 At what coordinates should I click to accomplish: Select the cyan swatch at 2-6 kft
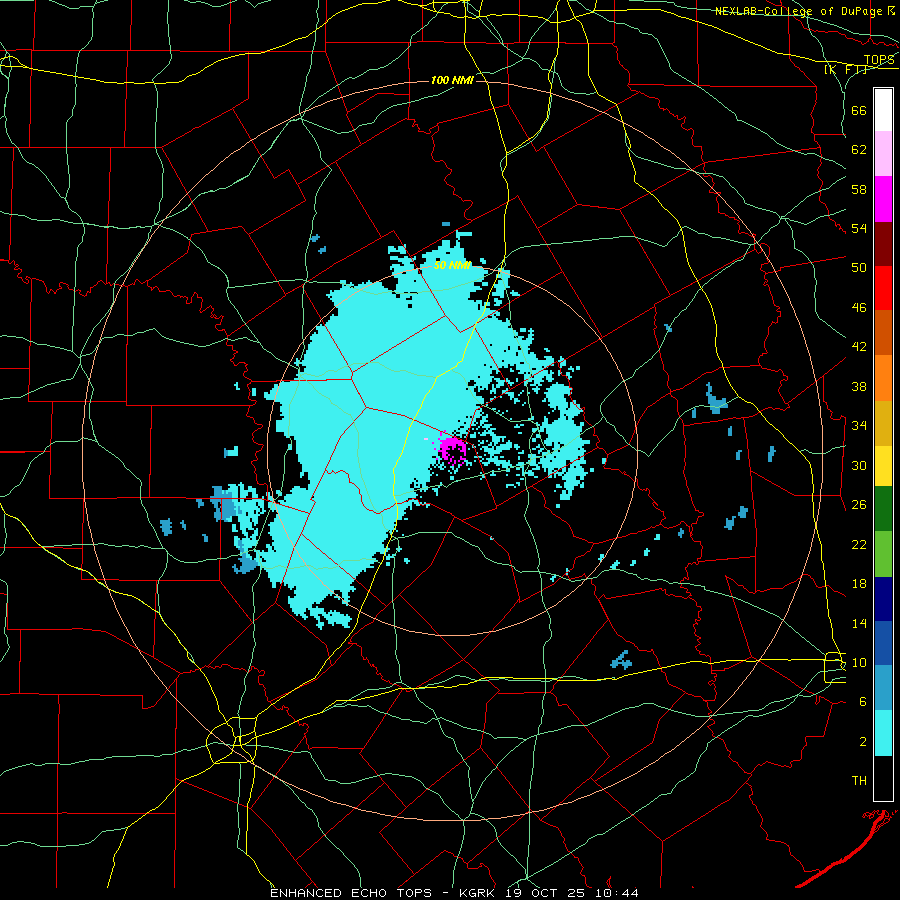click(883, 733)
